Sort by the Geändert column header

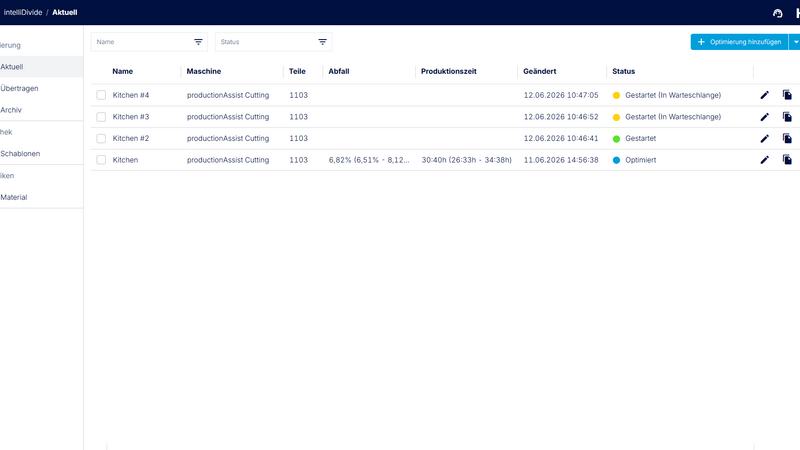click(539, 71)
